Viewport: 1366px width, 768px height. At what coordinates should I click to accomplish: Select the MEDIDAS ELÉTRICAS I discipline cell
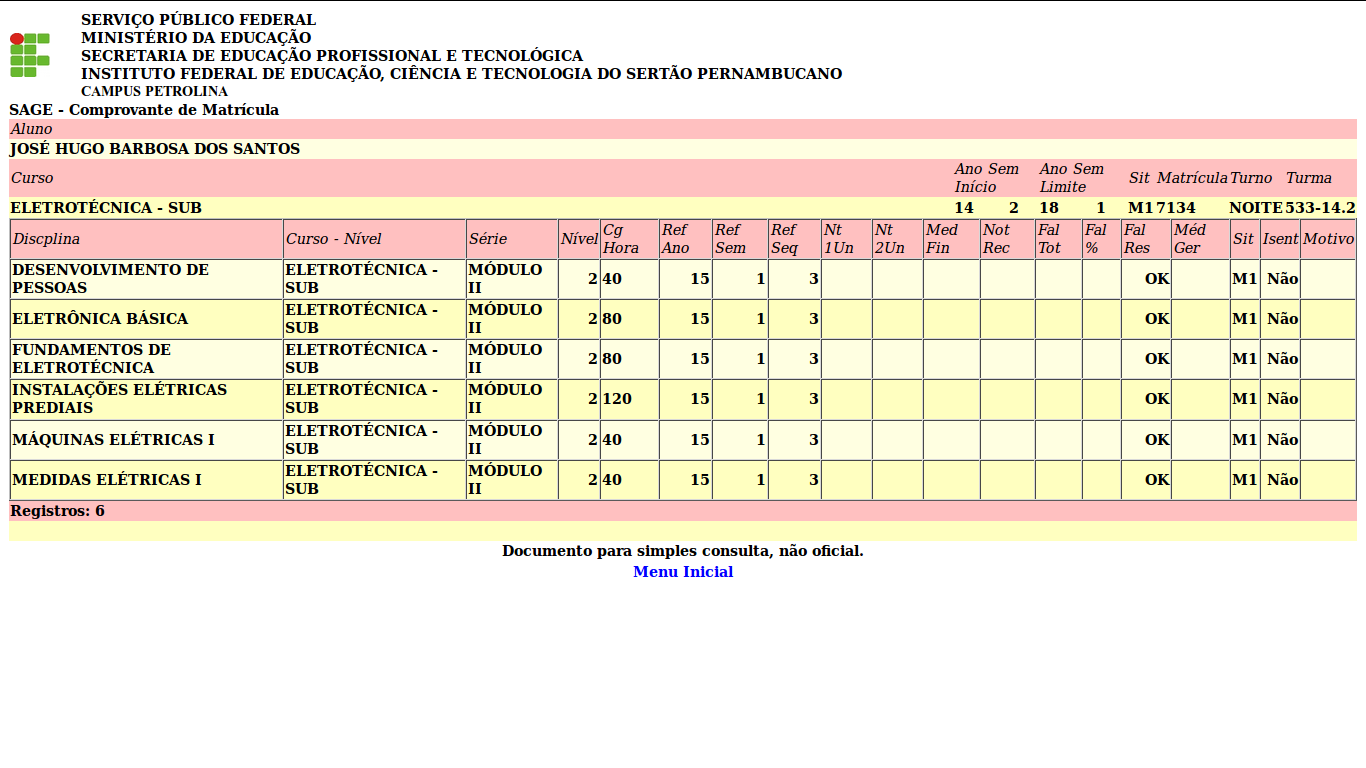click(146, 480)
